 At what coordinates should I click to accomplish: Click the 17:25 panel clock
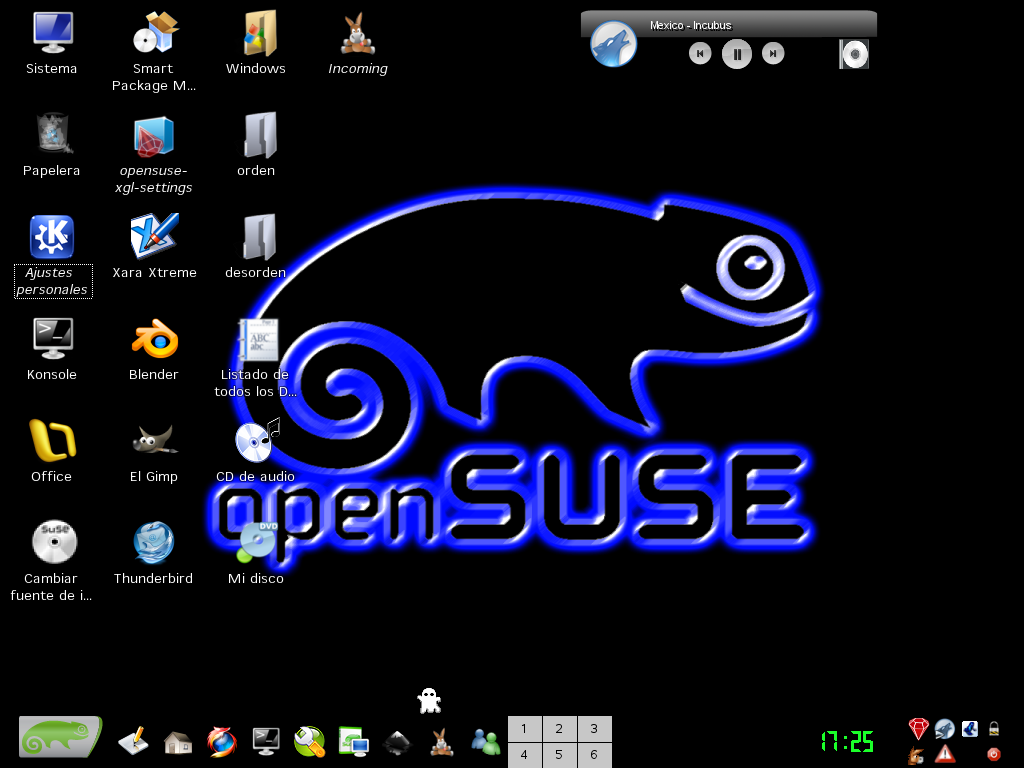click(x=847, y=742)
